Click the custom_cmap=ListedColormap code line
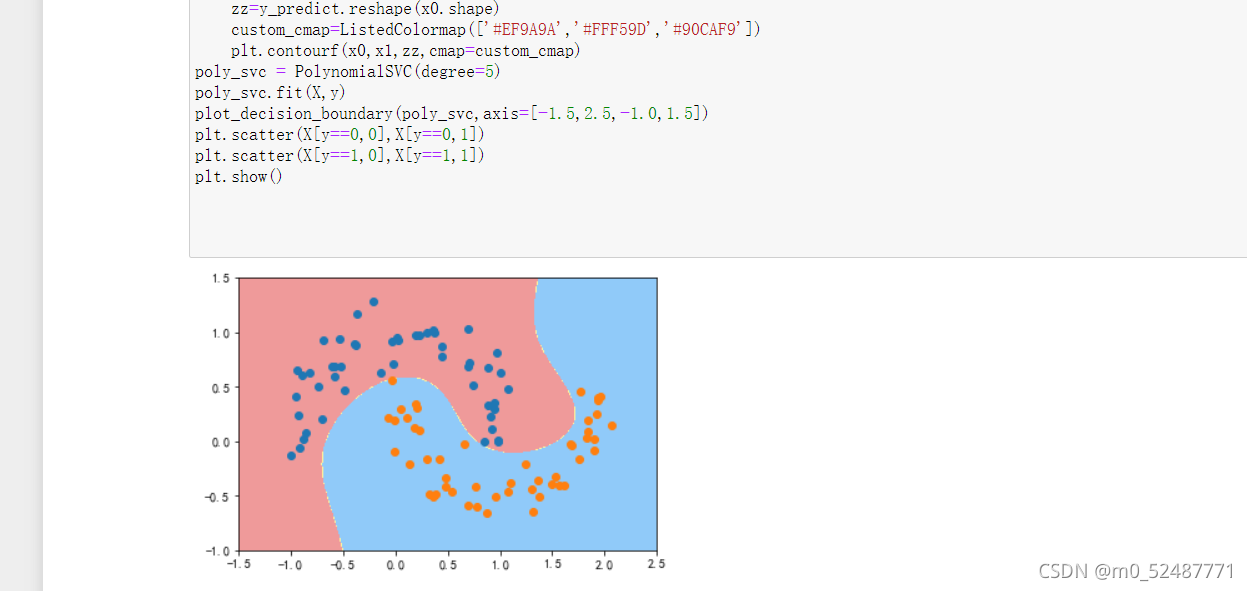This screenshot has height=591, width=1247. click(496, 29)
